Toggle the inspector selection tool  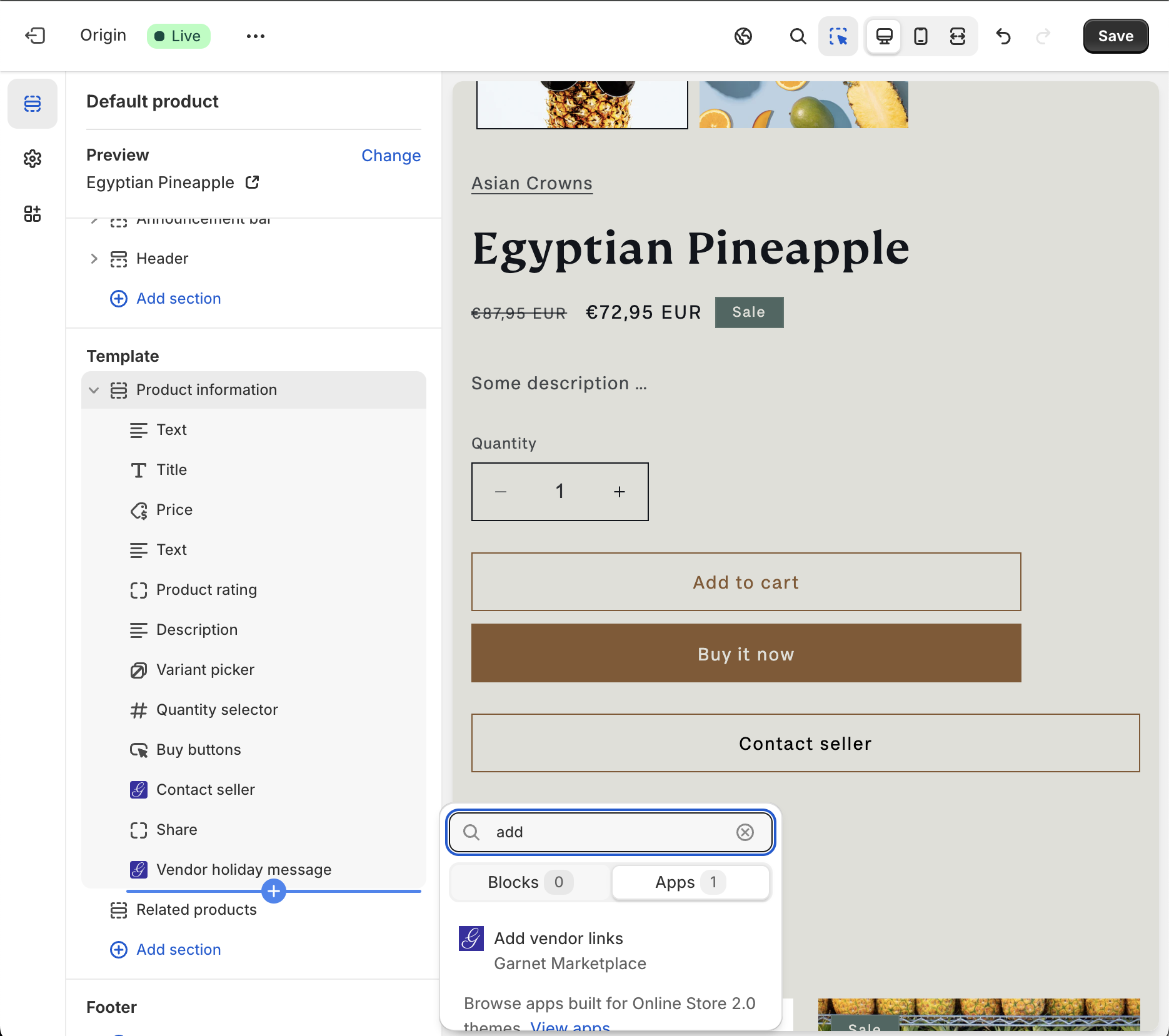click(x=838, y=36)
